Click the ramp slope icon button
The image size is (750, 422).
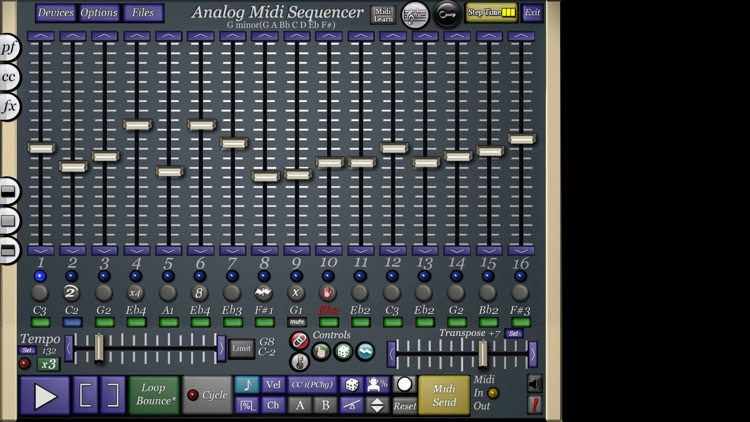[352, 405]
